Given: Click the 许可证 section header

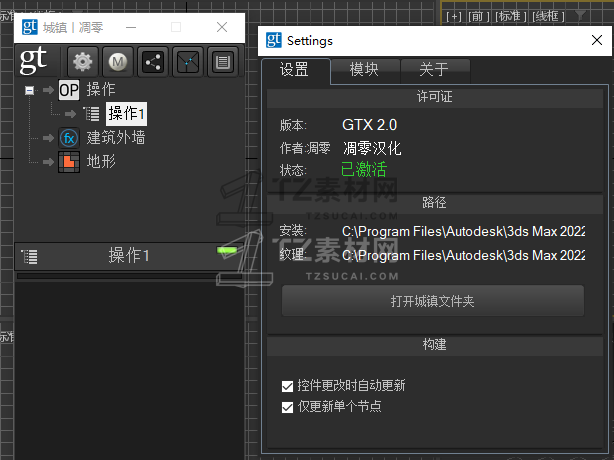Looking at the screenshot, I should (435, 97).
